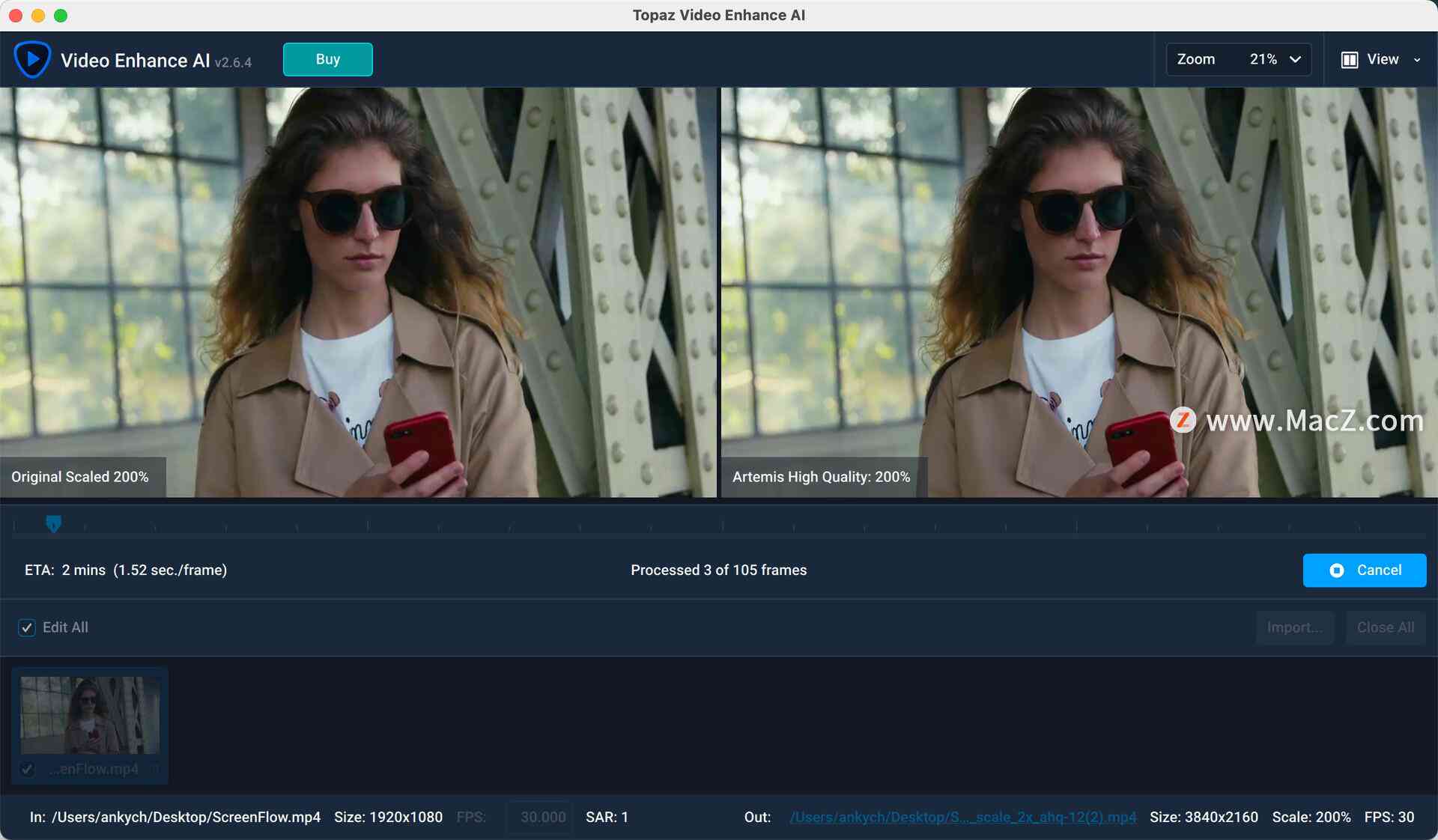The height and width of the screenshot is (840, 1438).
Task: Click the yellow minimize window button
Action: click(38, 15)
